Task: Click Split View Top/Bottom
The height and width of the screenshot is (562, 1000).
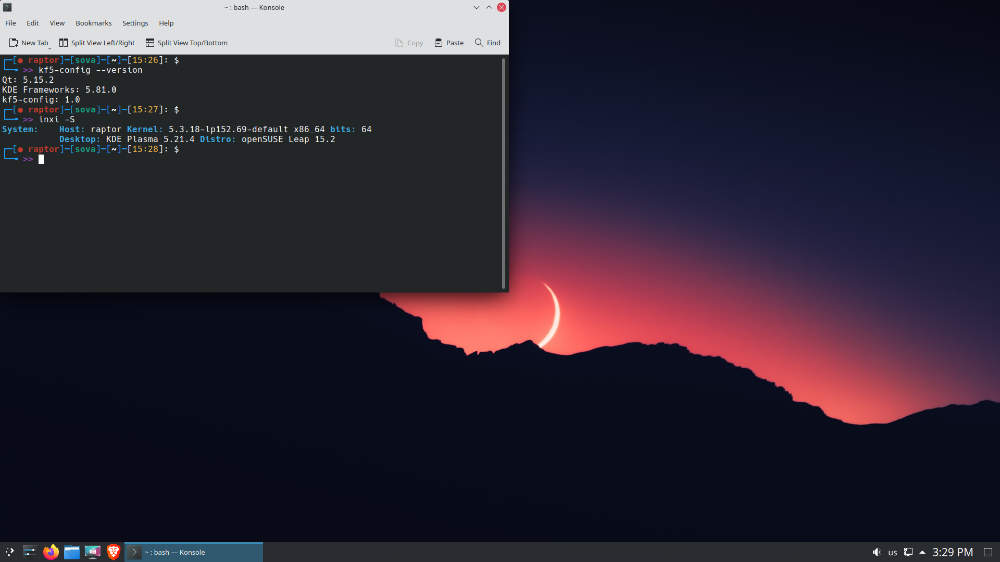Action: (x=186, y=43)
